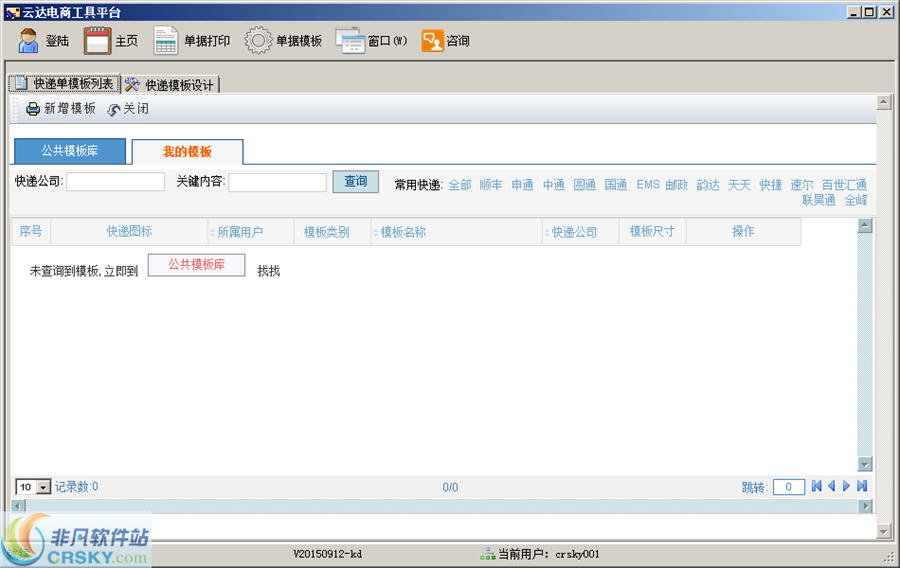Click outer panel scrollbar up arrow
900x568 pixels.
coord(884,103)
